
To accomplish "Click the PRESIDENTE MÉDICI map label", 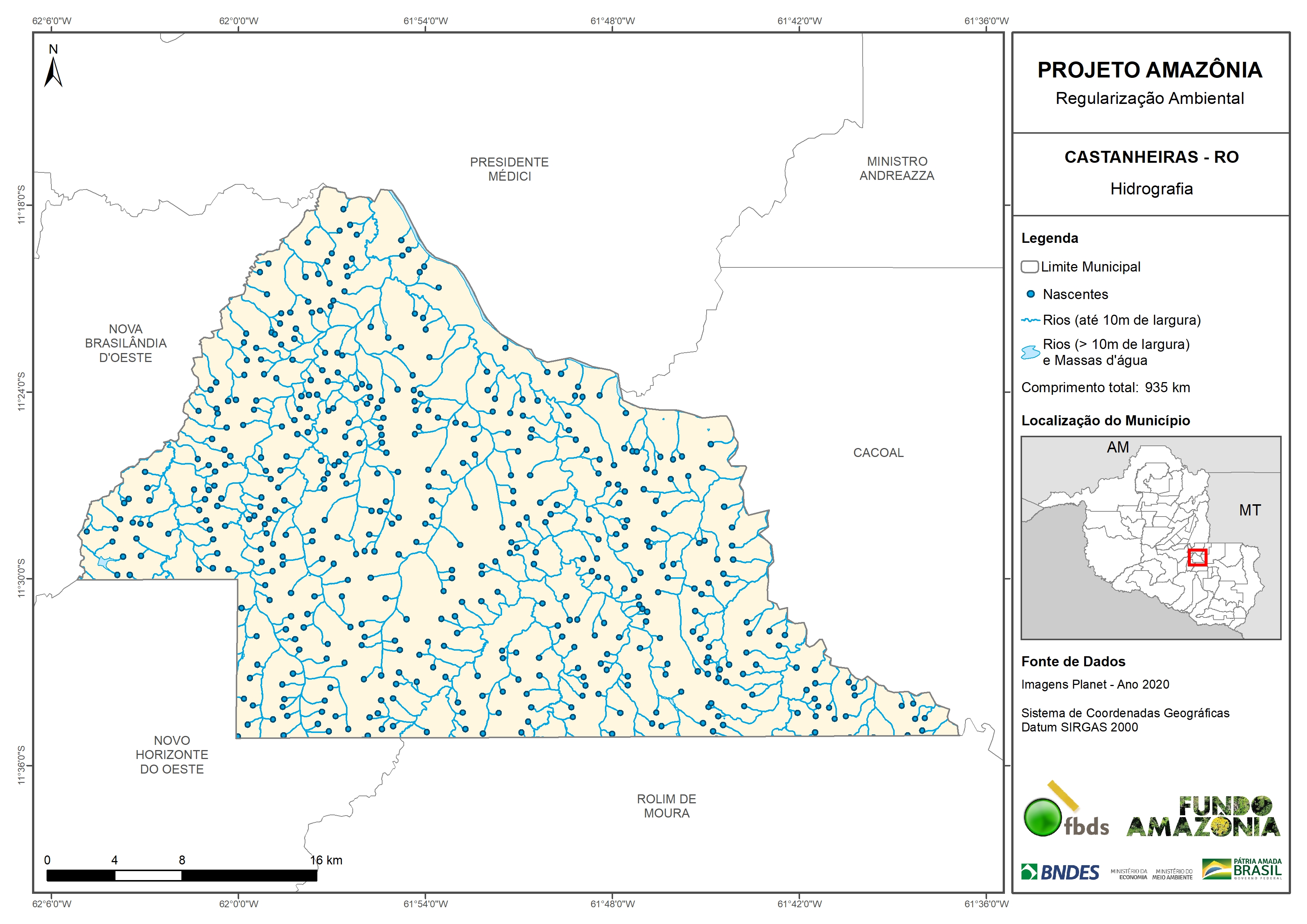I will 509,169.
